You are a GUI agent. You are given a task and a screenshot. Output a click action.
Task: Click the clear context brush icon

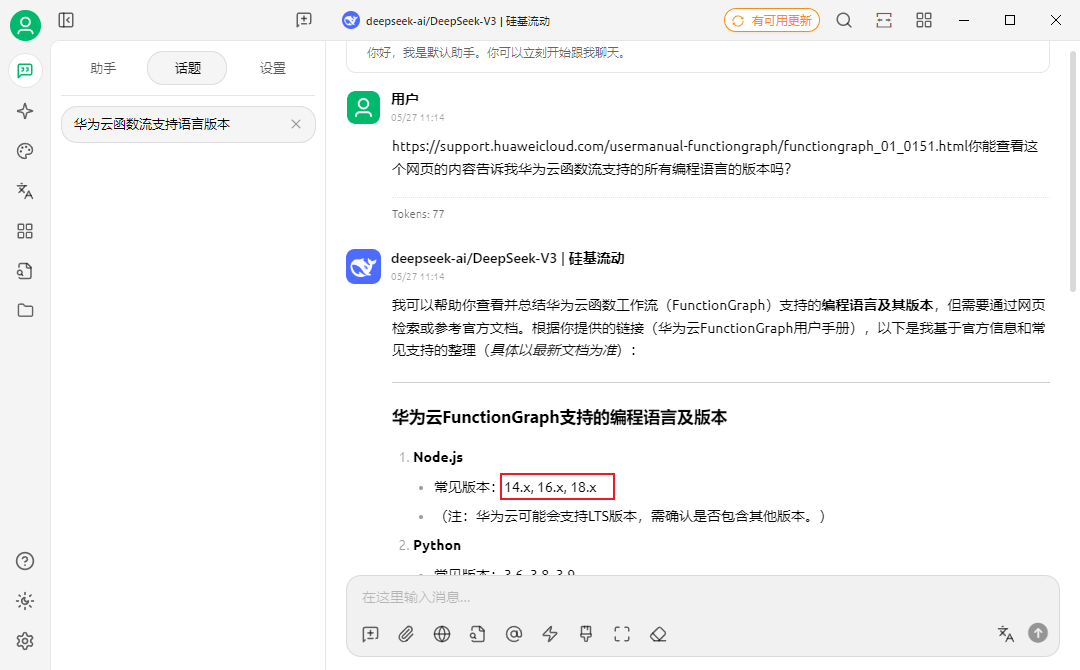pos(586,634)
